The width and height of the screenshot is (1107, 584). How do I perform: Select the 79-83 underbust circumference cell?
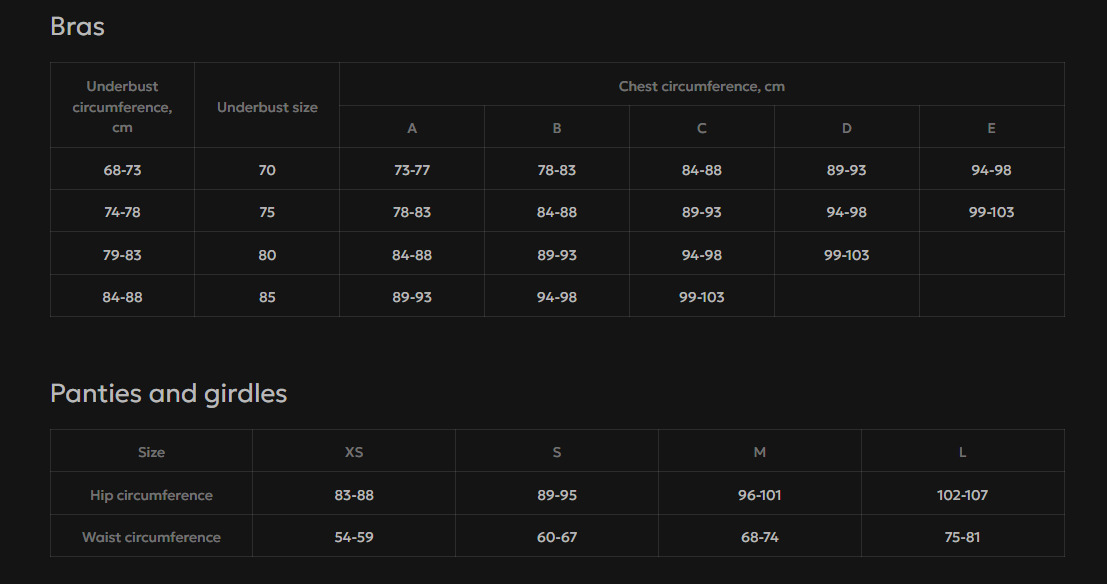click(122, 254)
